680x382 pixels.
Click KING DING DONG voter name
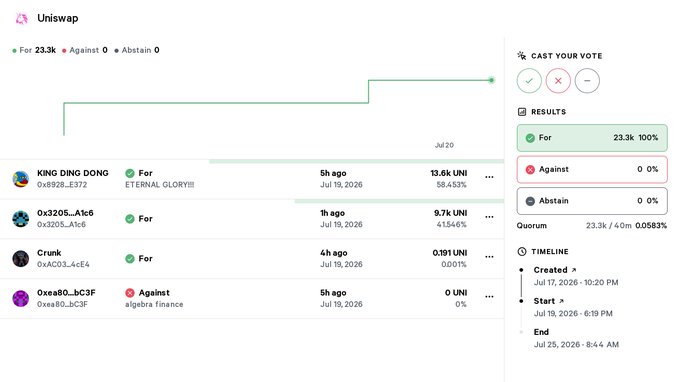point(73,173)
